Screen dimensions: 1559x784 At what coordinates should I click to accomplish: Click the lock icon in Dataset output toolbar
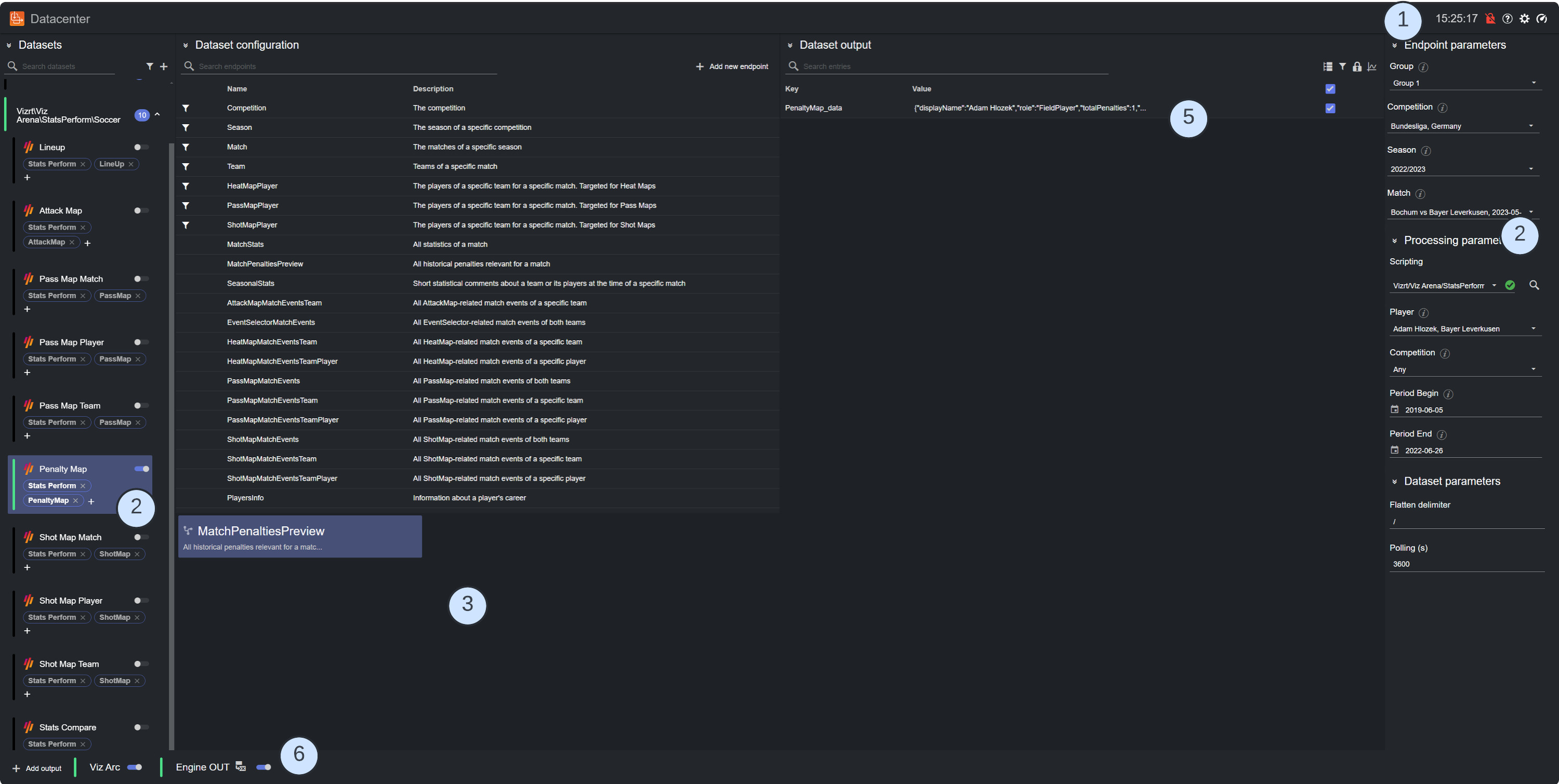(1357, 67)
